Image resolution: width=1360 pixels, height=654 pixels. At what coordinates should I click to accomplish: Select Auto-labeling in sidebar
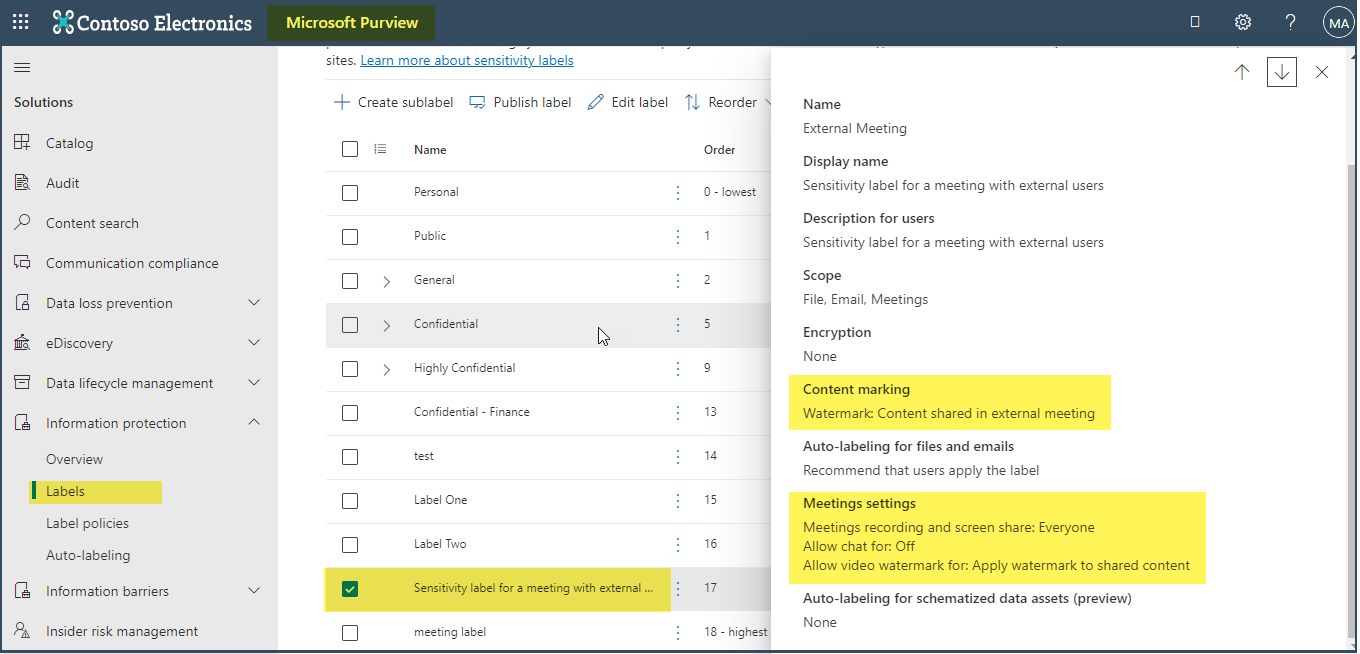pyautogui.click(x=88, y=555)
